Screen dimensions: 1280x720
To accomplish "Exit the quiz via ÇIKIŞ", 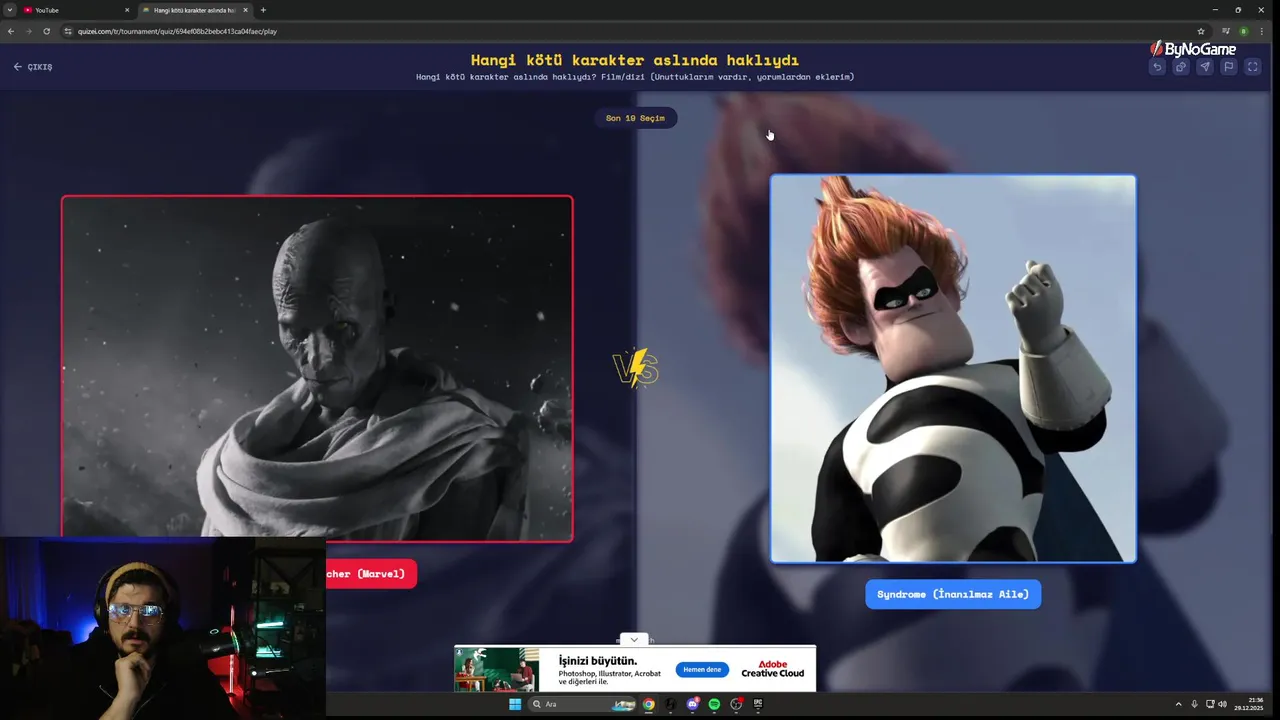I will (x=33, y=67).
